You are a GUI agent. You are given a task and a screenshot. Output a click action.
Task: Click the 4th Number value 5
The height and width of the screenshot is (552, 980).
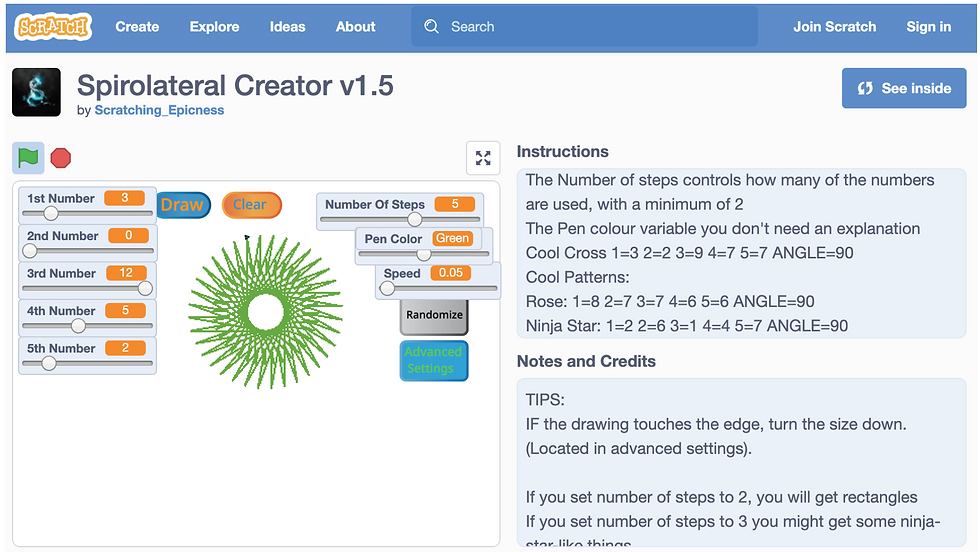(125, 311)
